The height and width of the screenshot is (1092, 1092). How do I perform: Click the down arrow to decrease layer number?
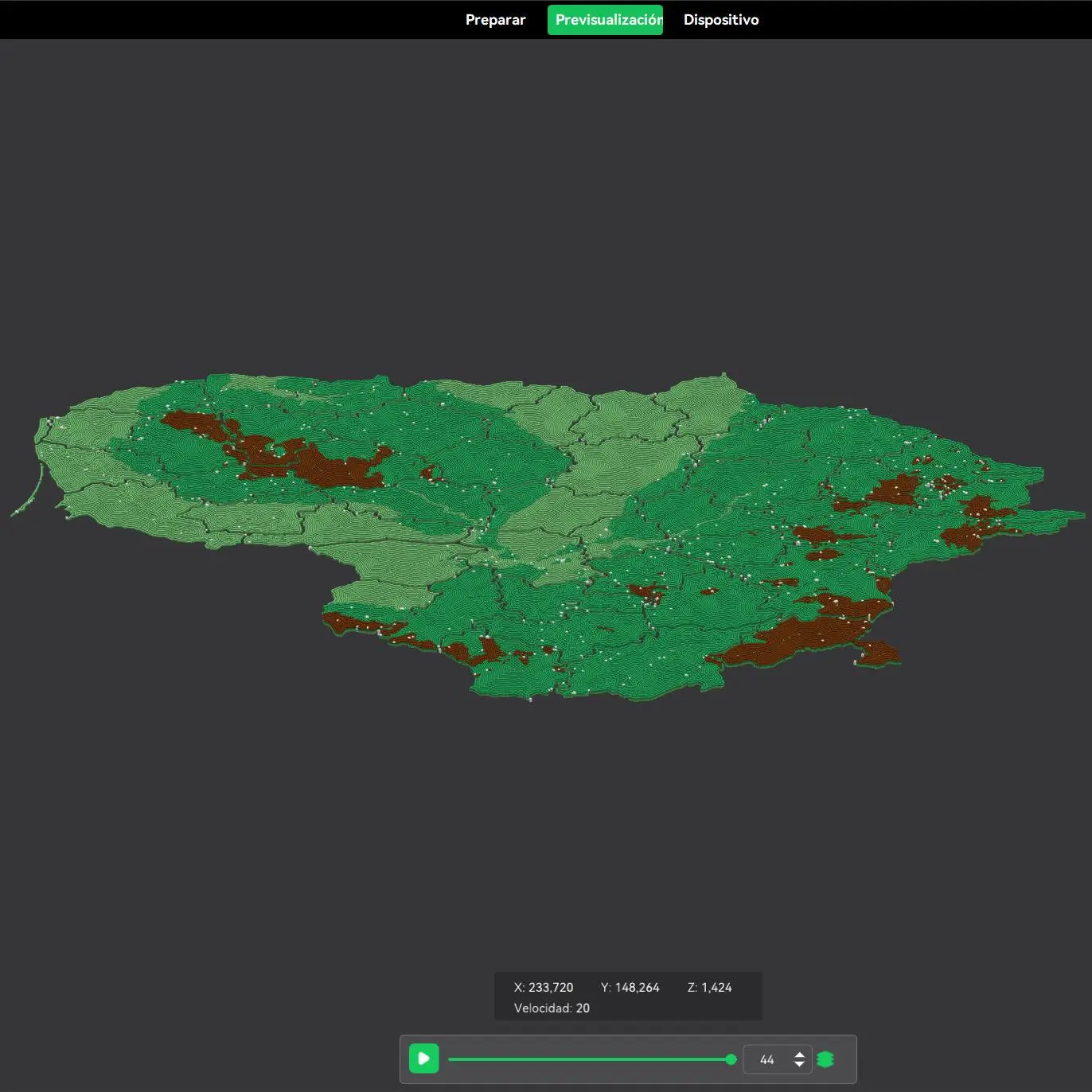pos(798,1064)
